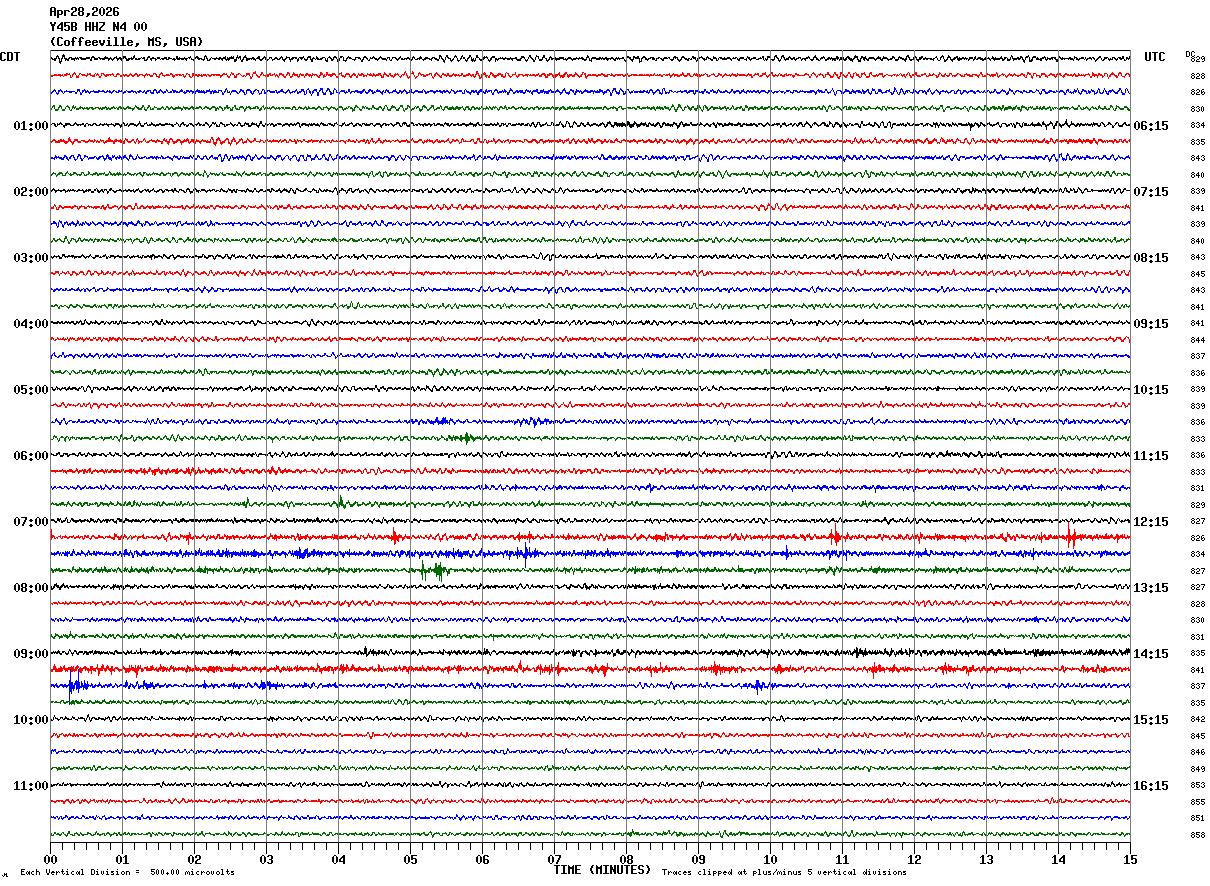Select the station code Y45B HHZ N4 00

(x=98, y=27)
